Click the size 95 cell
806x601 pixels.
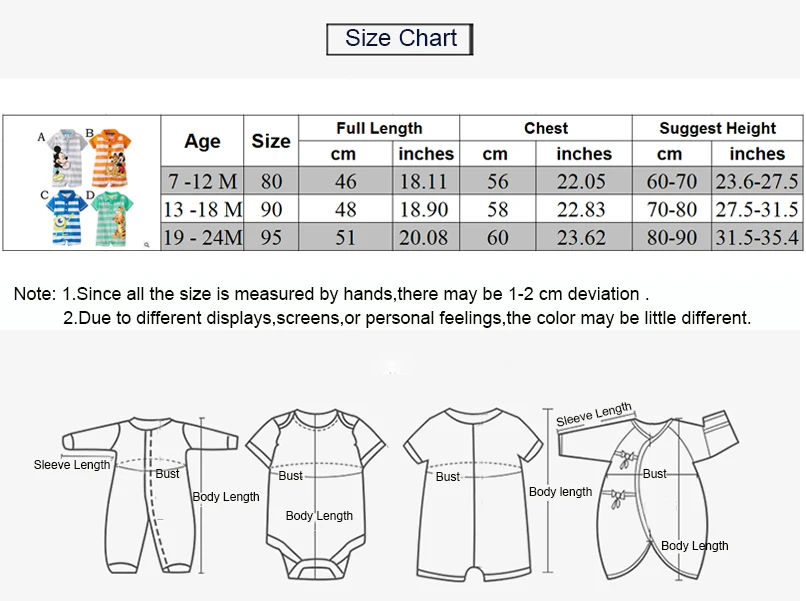tap(271, 237)
